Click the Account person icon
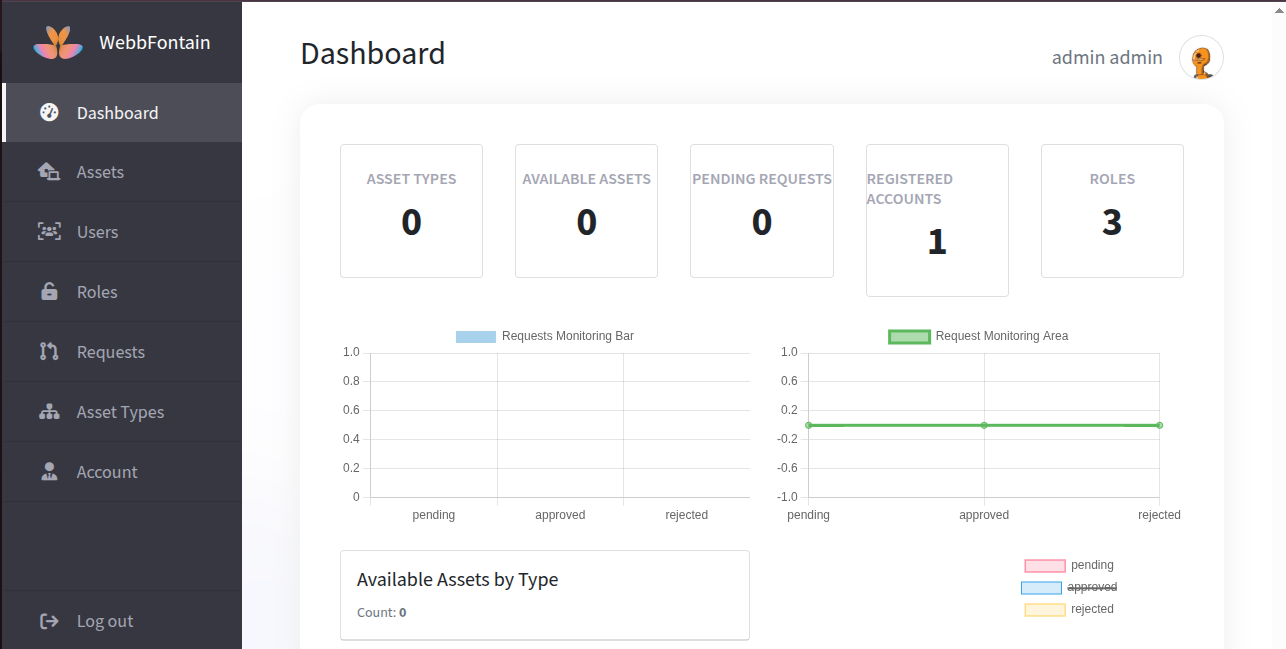1286x649 pixels. pyautogui.click(x=49, y=472)
